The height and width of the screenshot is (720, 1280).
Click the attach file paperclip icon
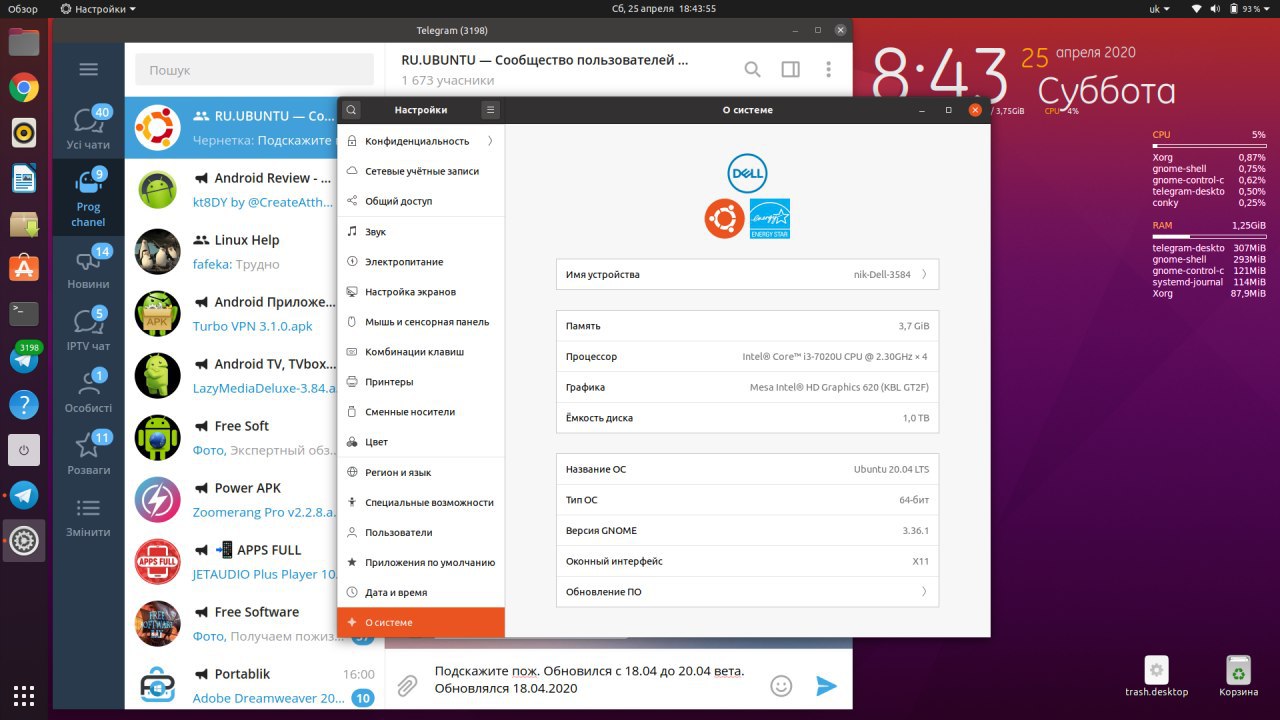407,686
